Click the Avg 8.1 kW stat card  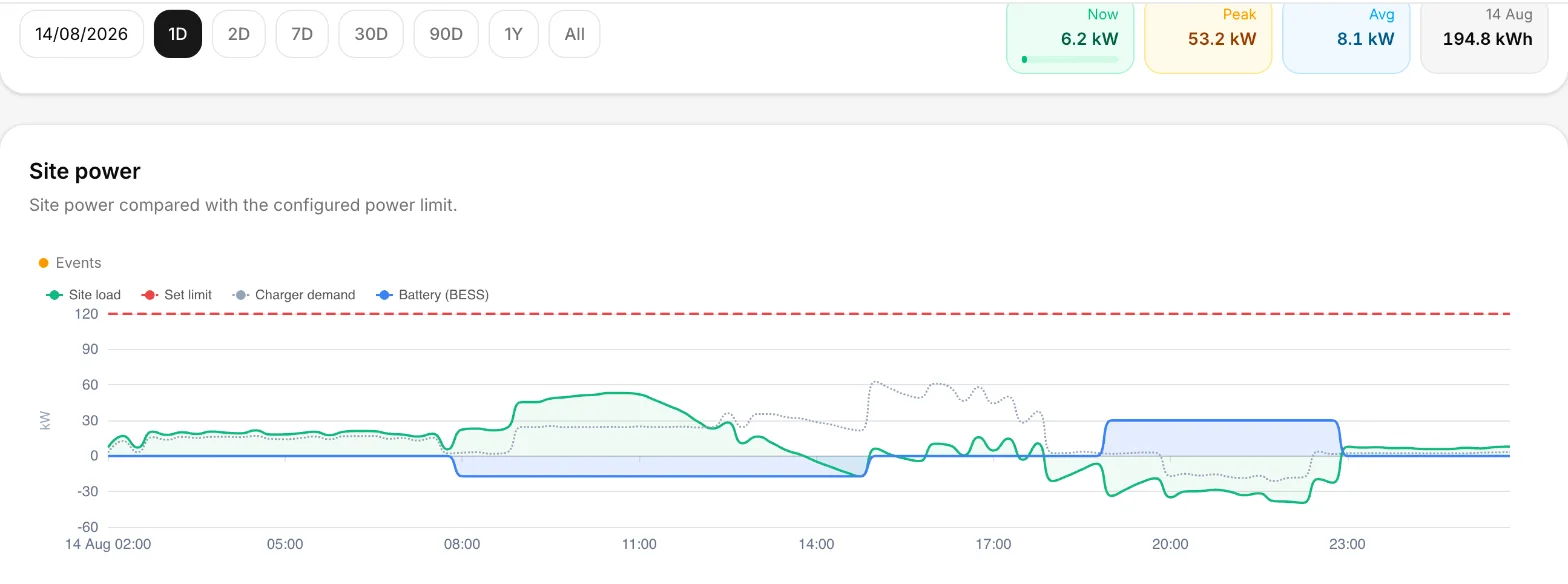[1346, 36]
